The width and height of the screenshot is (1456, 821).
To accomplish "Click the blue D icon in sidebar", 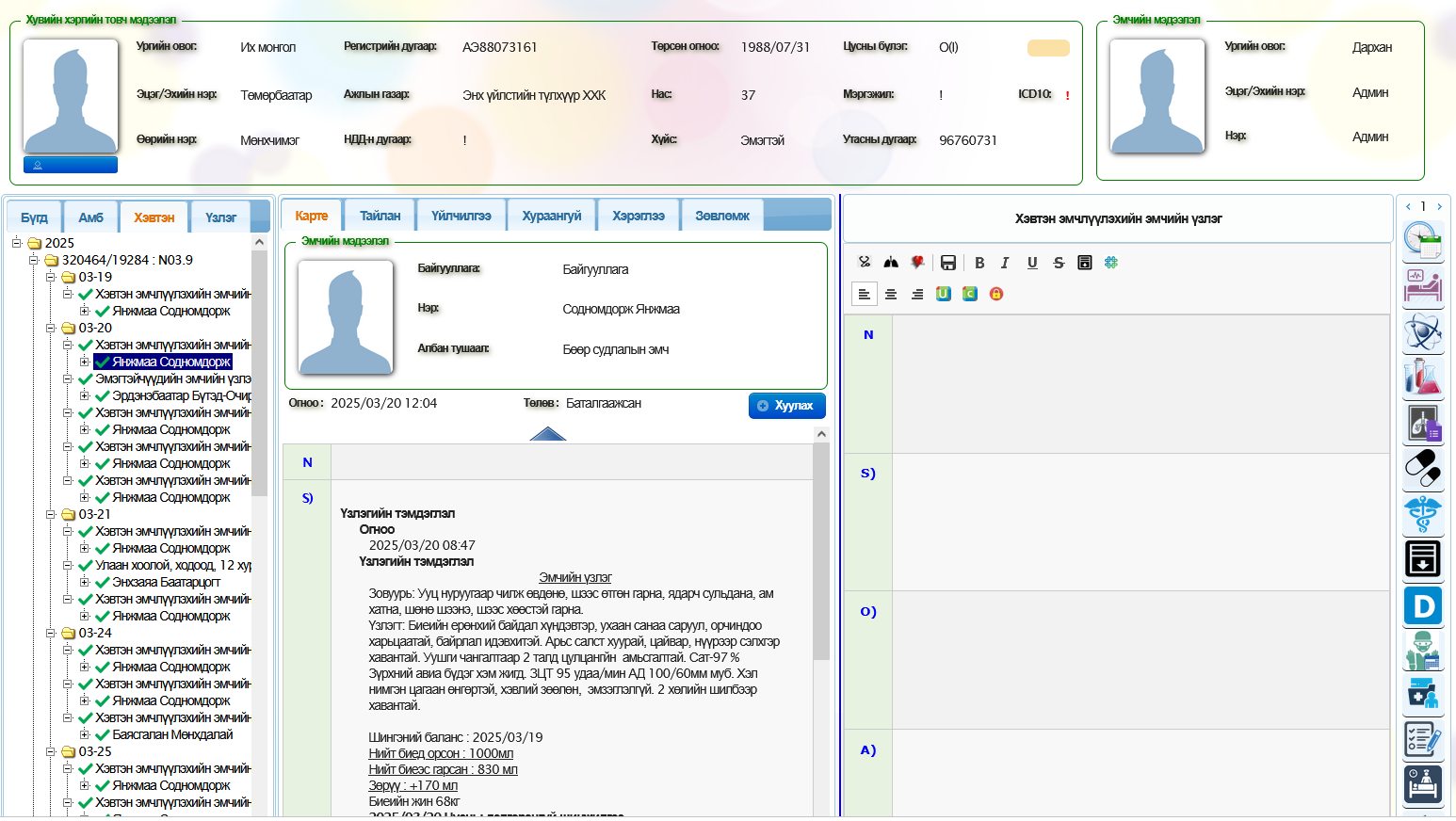I will tap(1422, 605).
